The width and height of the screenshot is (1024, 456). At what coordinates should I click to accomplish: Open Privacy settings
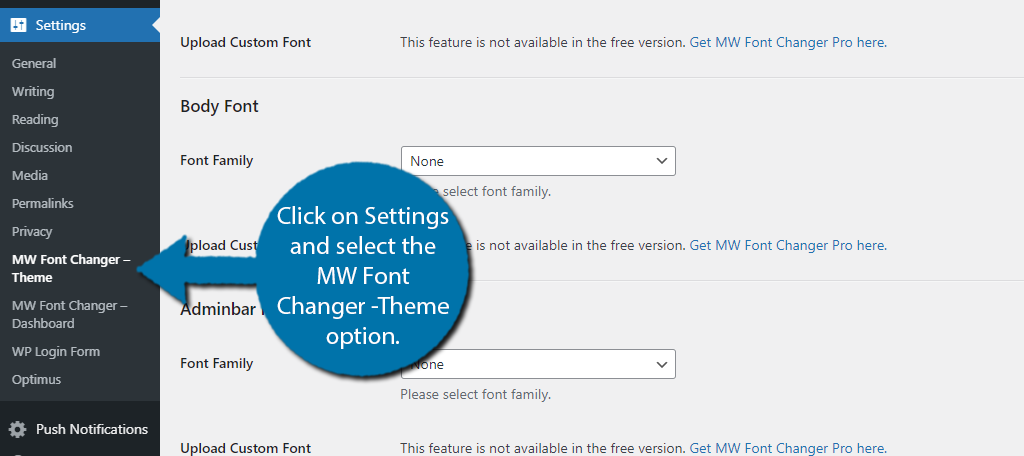31,232
